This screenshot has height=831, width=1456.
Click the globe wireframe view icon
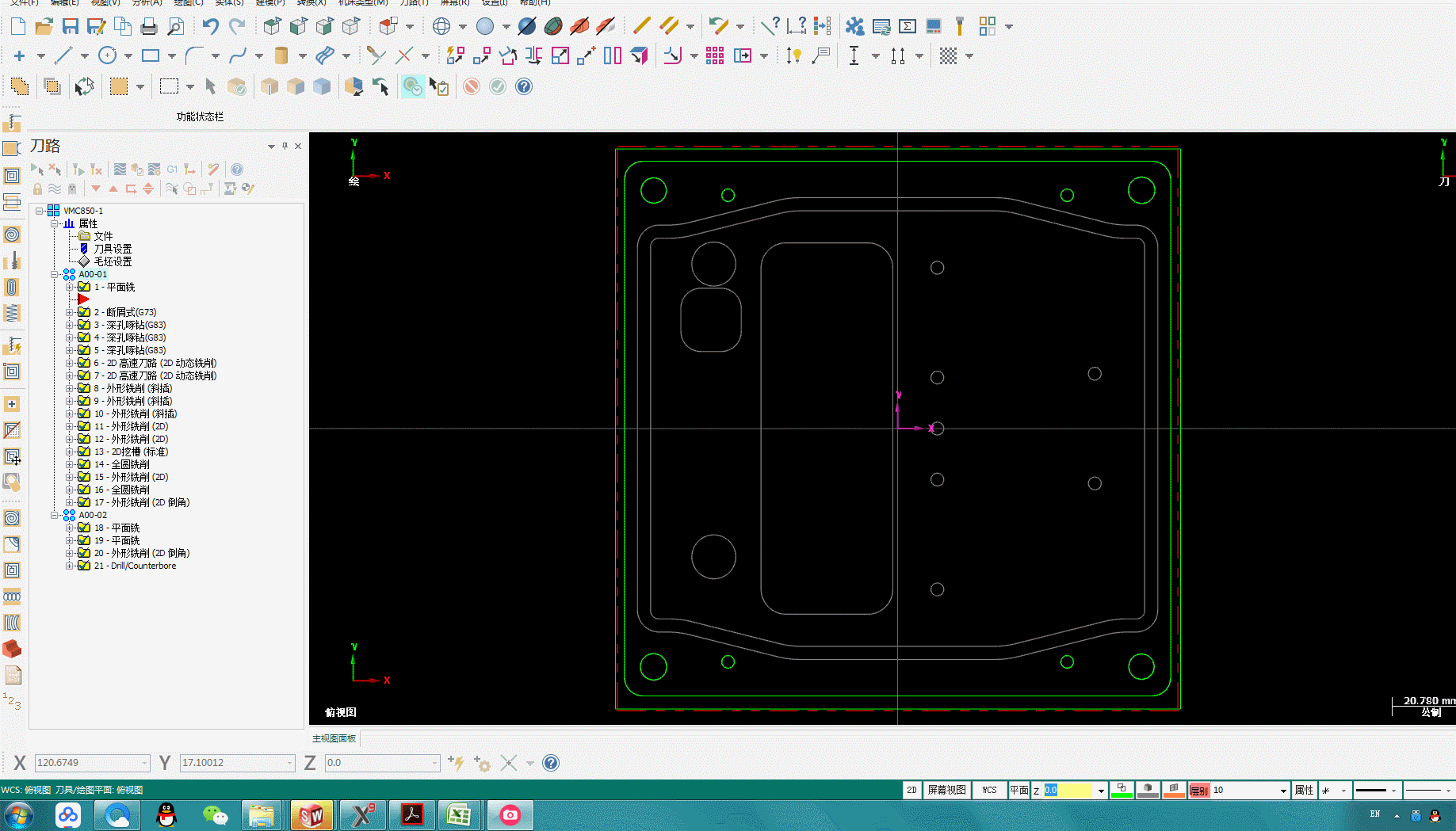tap(441, 26)
